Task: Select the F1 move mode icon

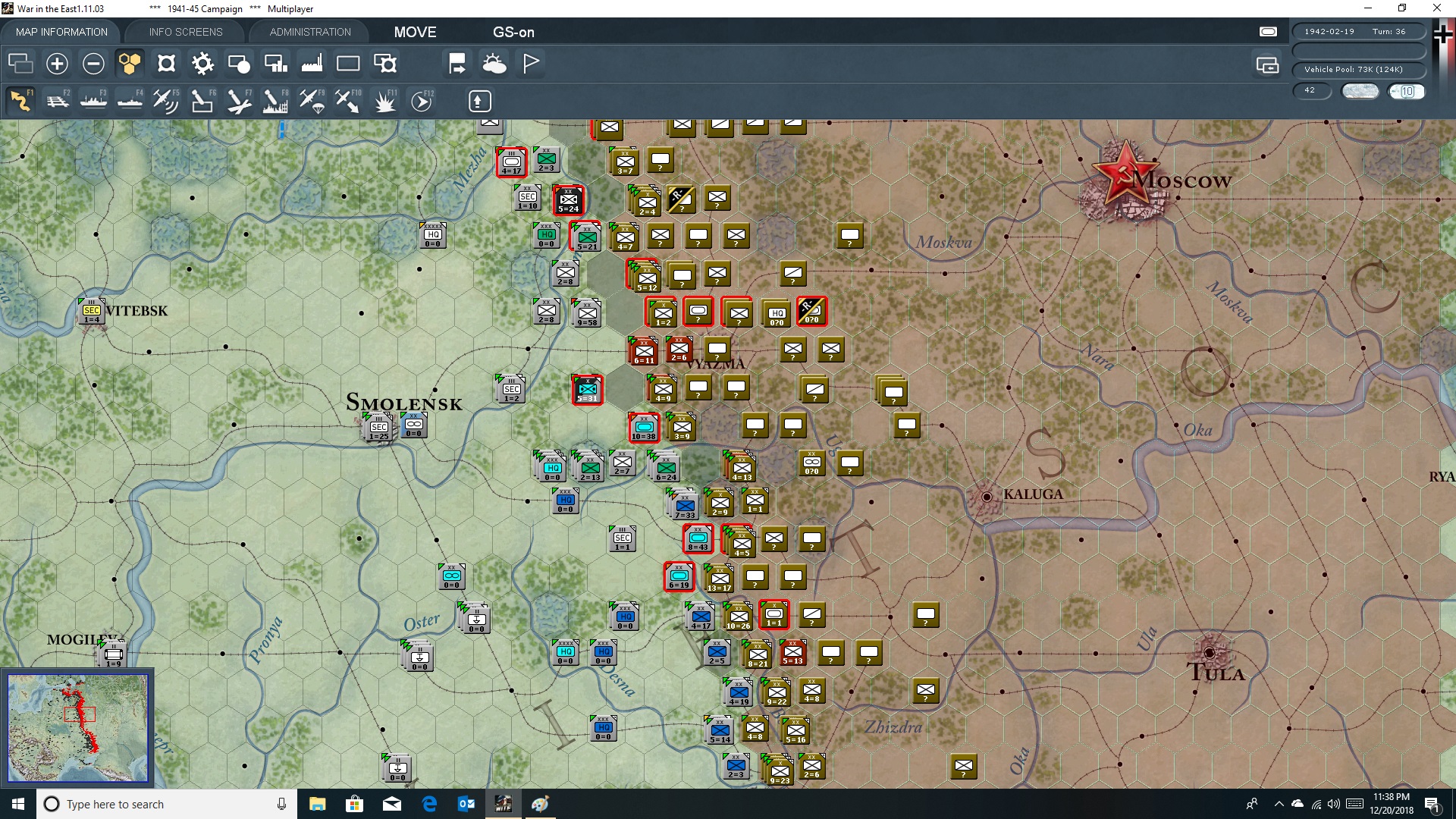Action: click(20, 101)
